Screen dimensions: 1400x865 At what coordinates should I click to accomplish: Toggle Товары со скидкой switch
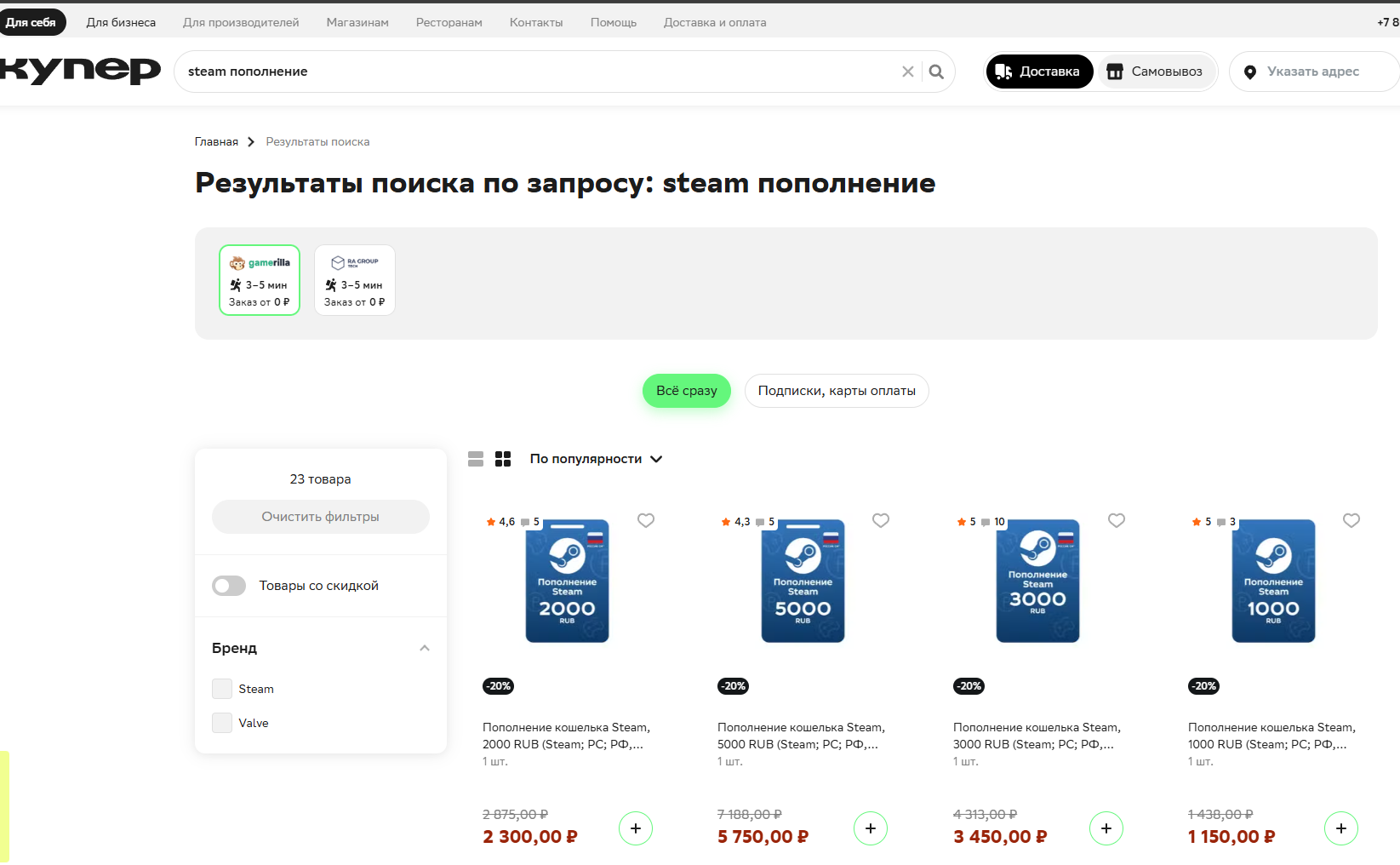pos(229,586)
